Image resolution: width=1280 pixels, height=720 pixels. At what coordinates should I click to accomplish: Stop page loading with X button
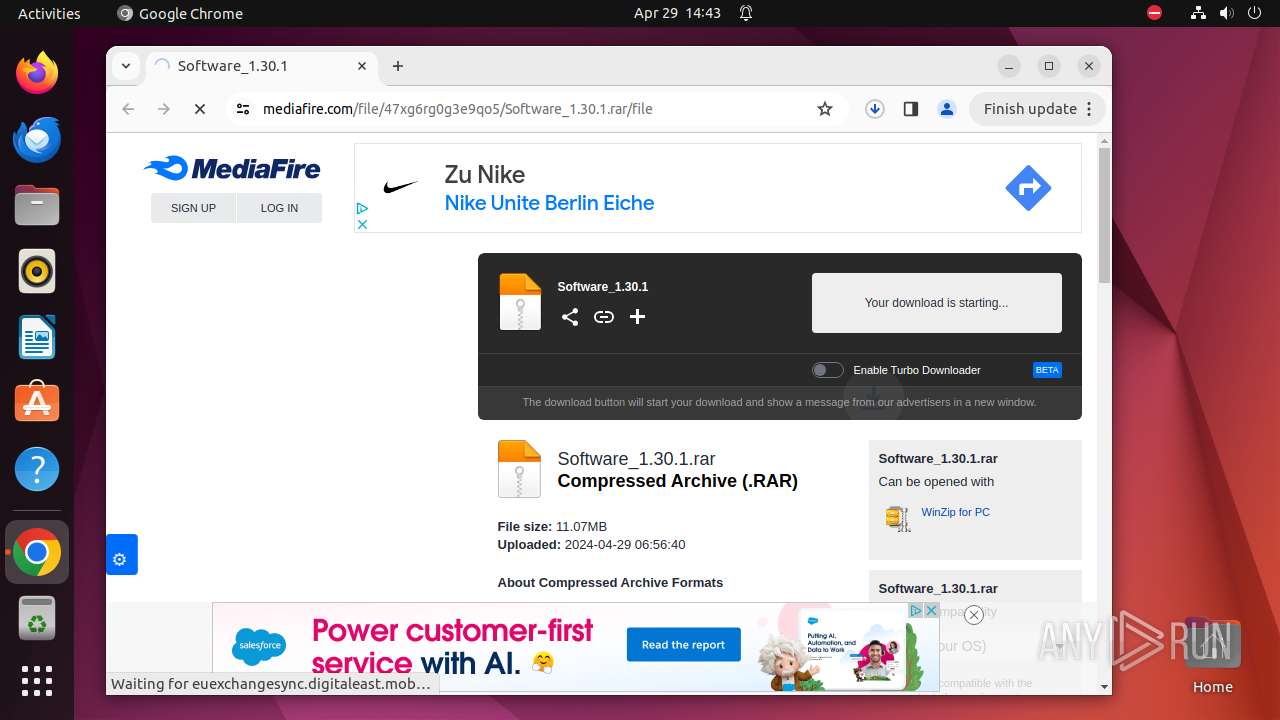200,109
